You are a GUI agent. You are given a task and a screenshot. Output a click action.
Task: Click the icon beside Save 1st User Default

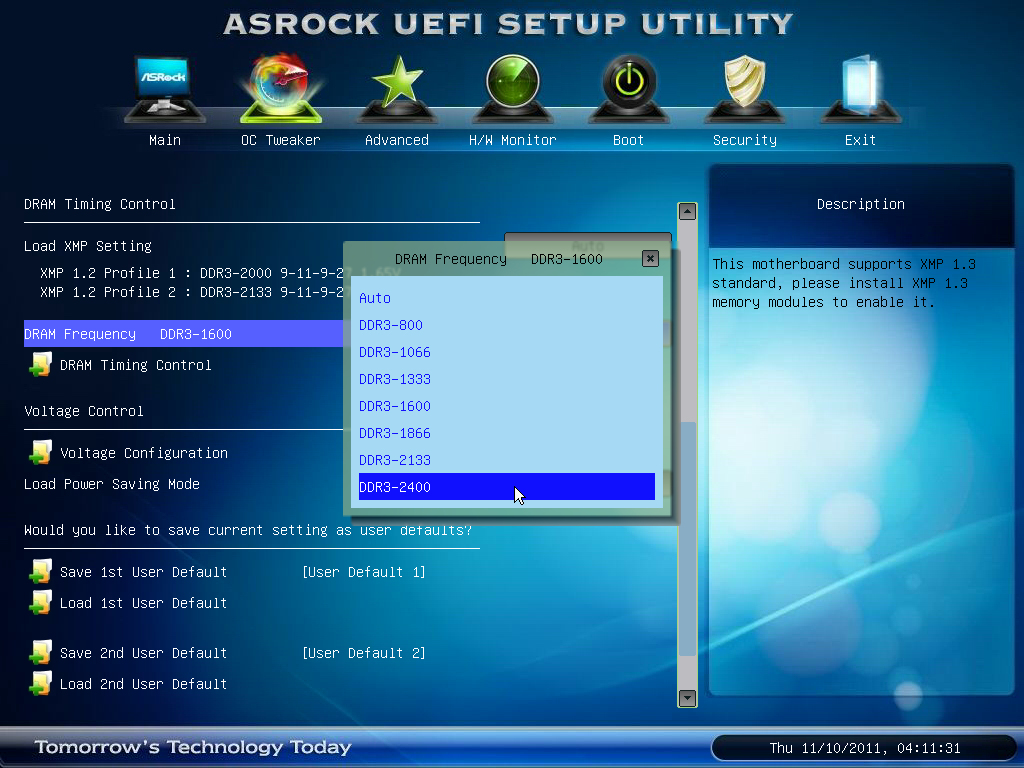(40, 571)
